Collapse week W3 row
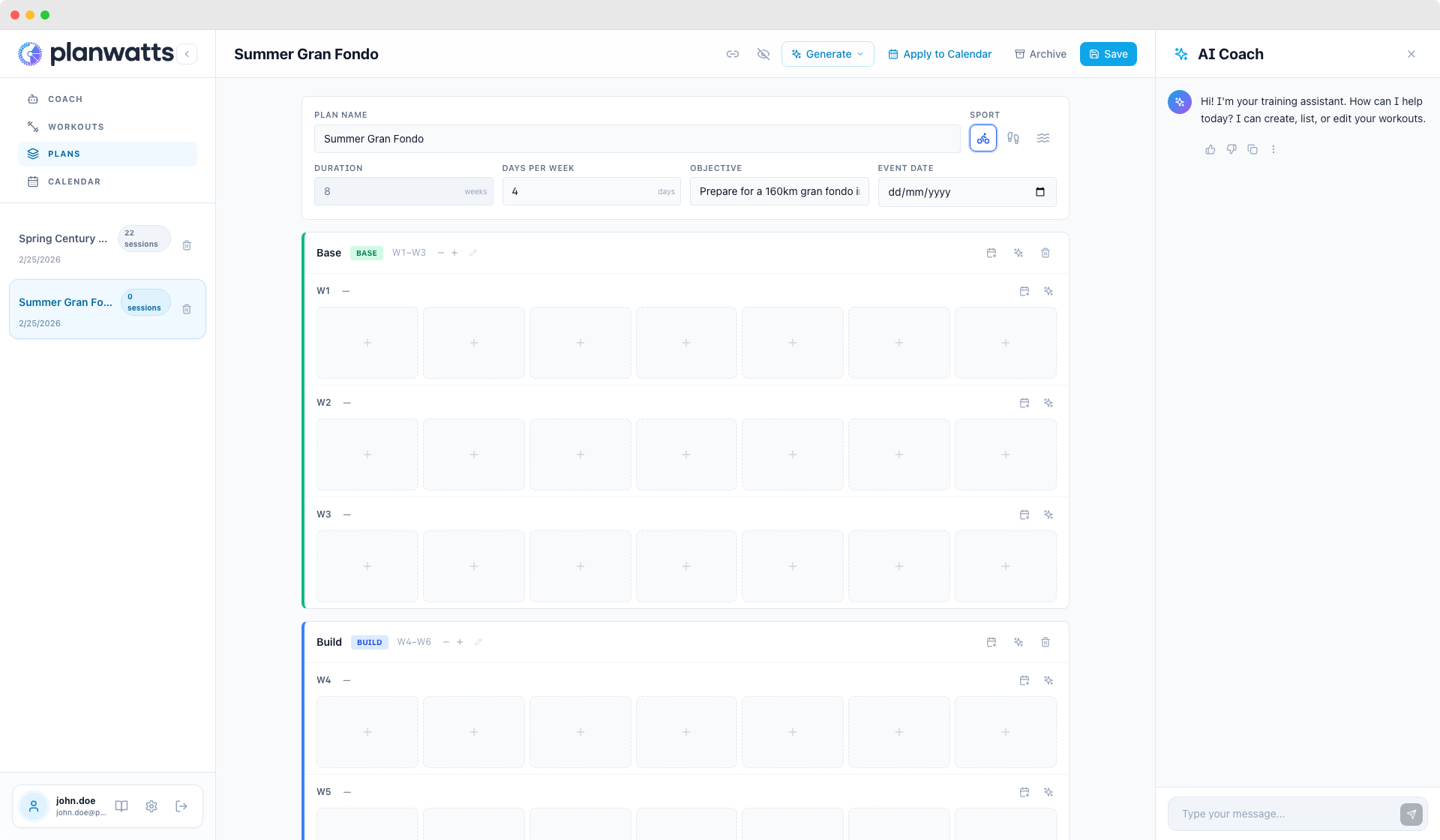Viewport: 1440px width, 840px height. tap(347, 514)
